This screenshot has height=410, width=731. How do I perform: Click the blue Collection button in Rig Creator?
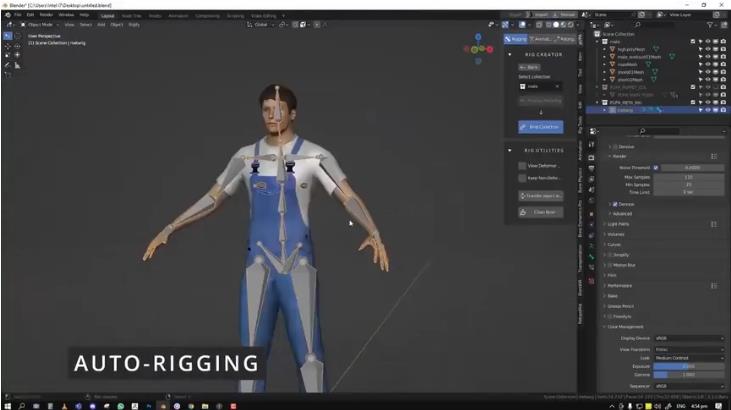(541, 127)
